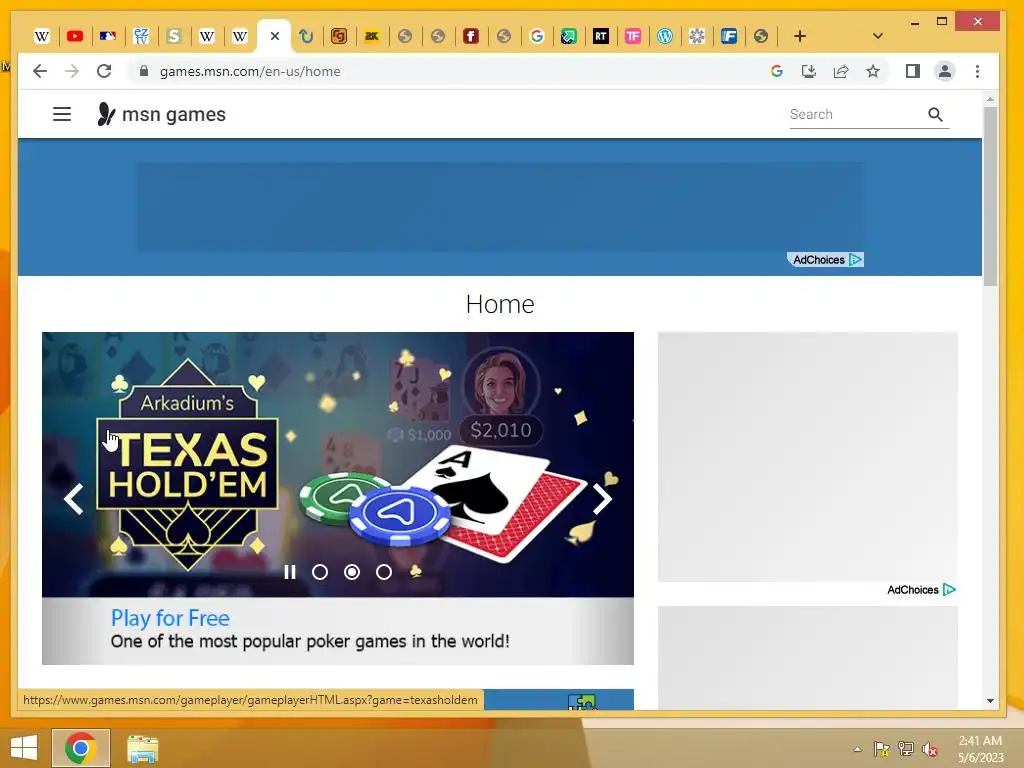Image resolution: width=1024 pixels, height=768 pixels.
Task: Switch to the RT tab
Action: pyautogui.click(x=601, y=36)
